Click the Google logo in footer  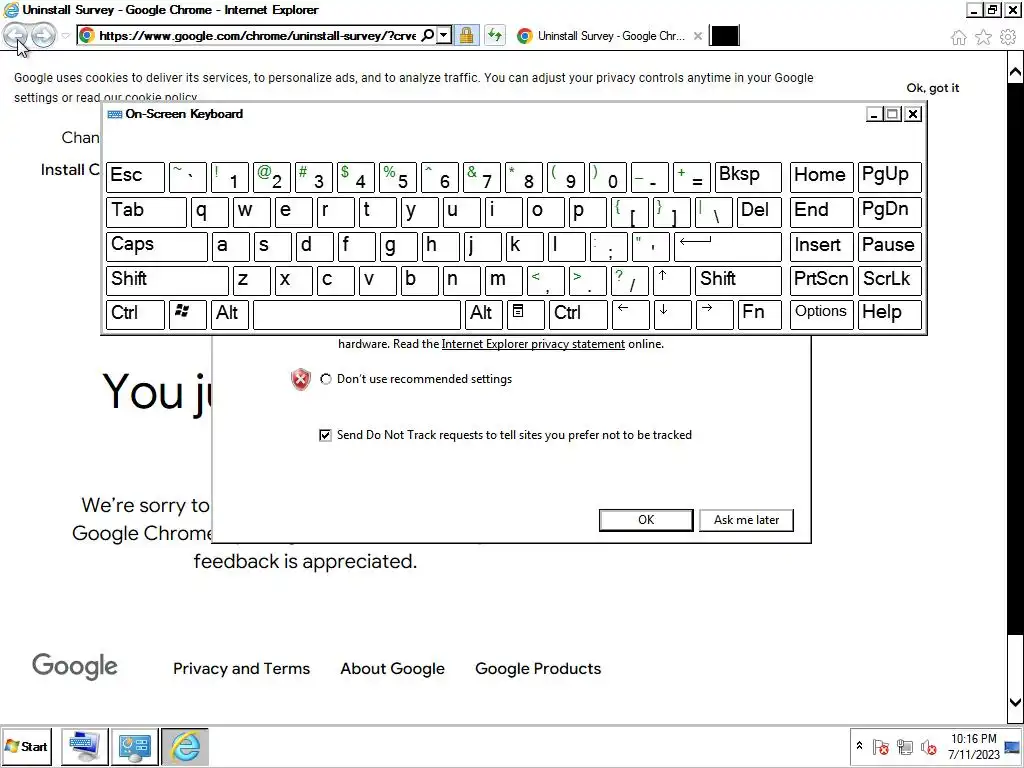74,666
